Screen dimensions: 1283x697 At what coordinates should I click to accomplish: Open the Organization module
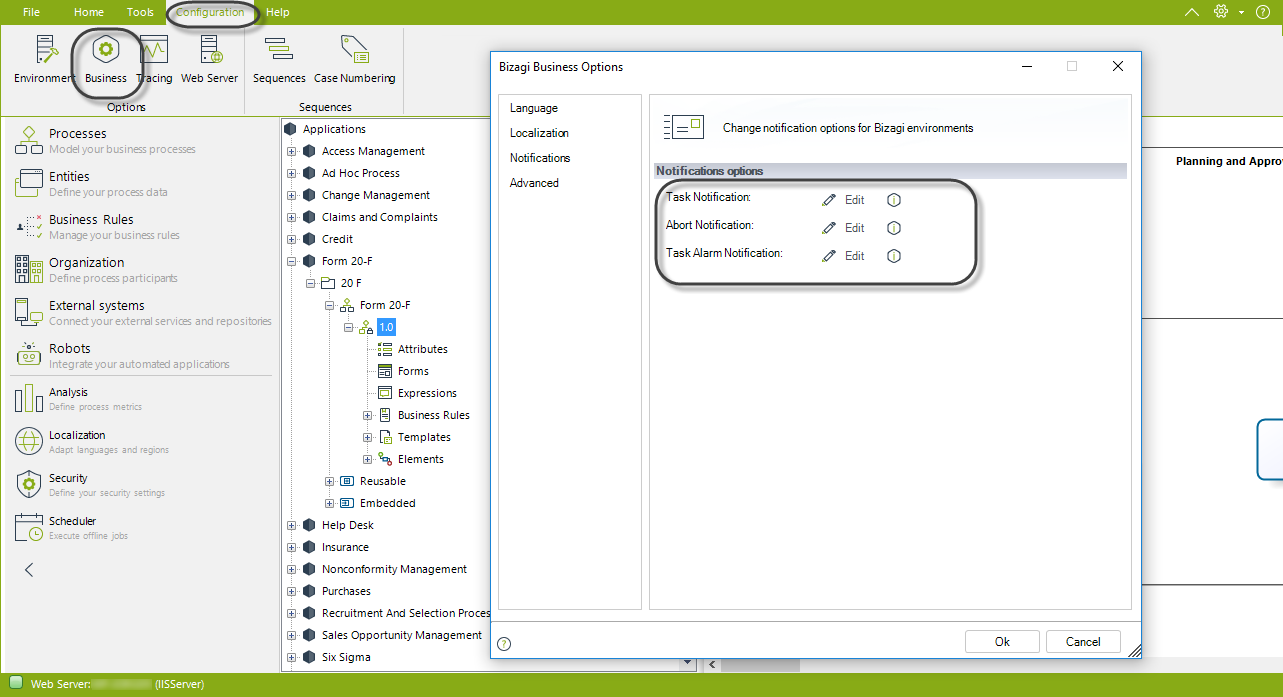tap(142, 269)
